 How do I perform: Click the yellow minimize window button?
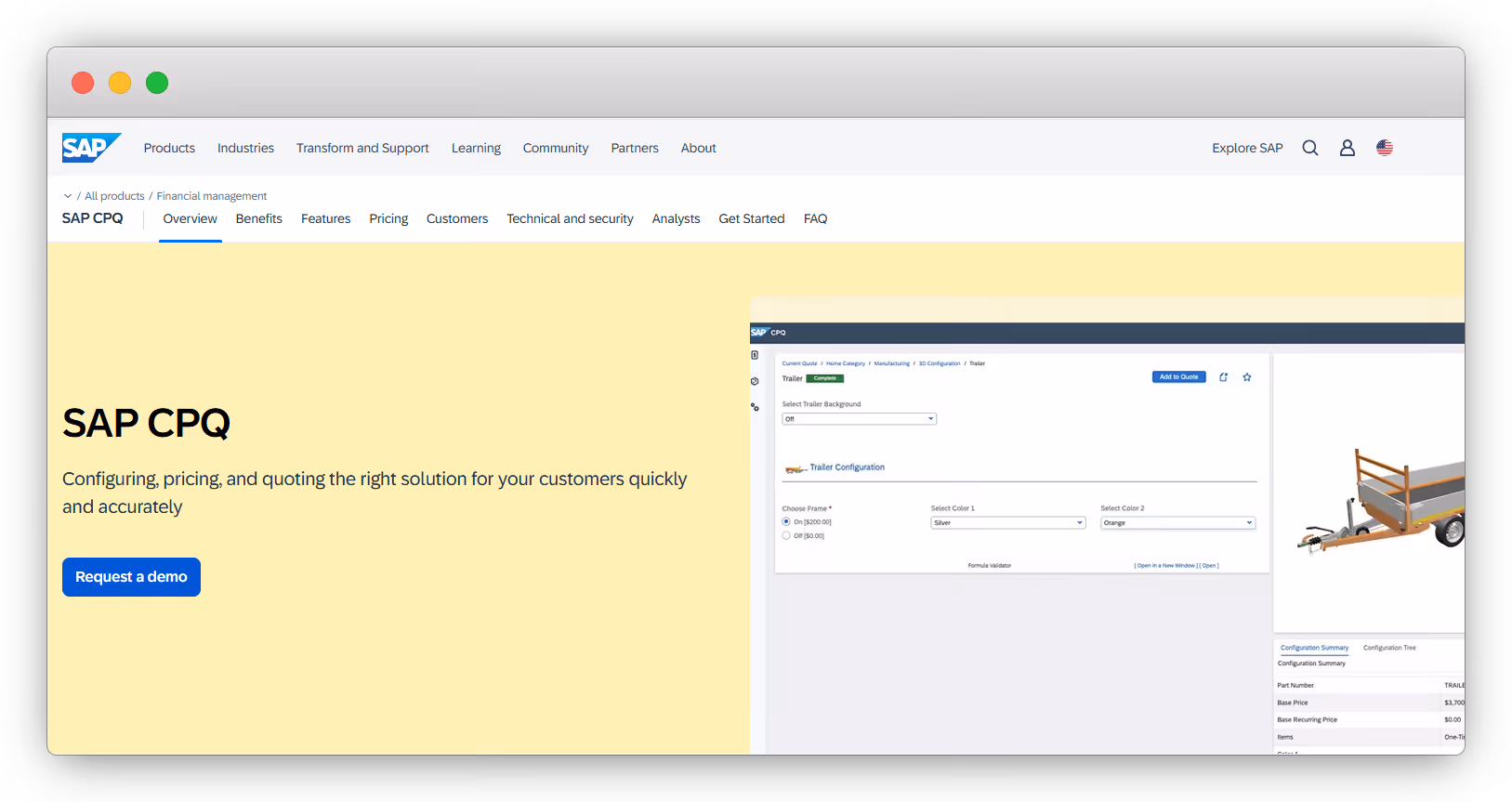120,83
